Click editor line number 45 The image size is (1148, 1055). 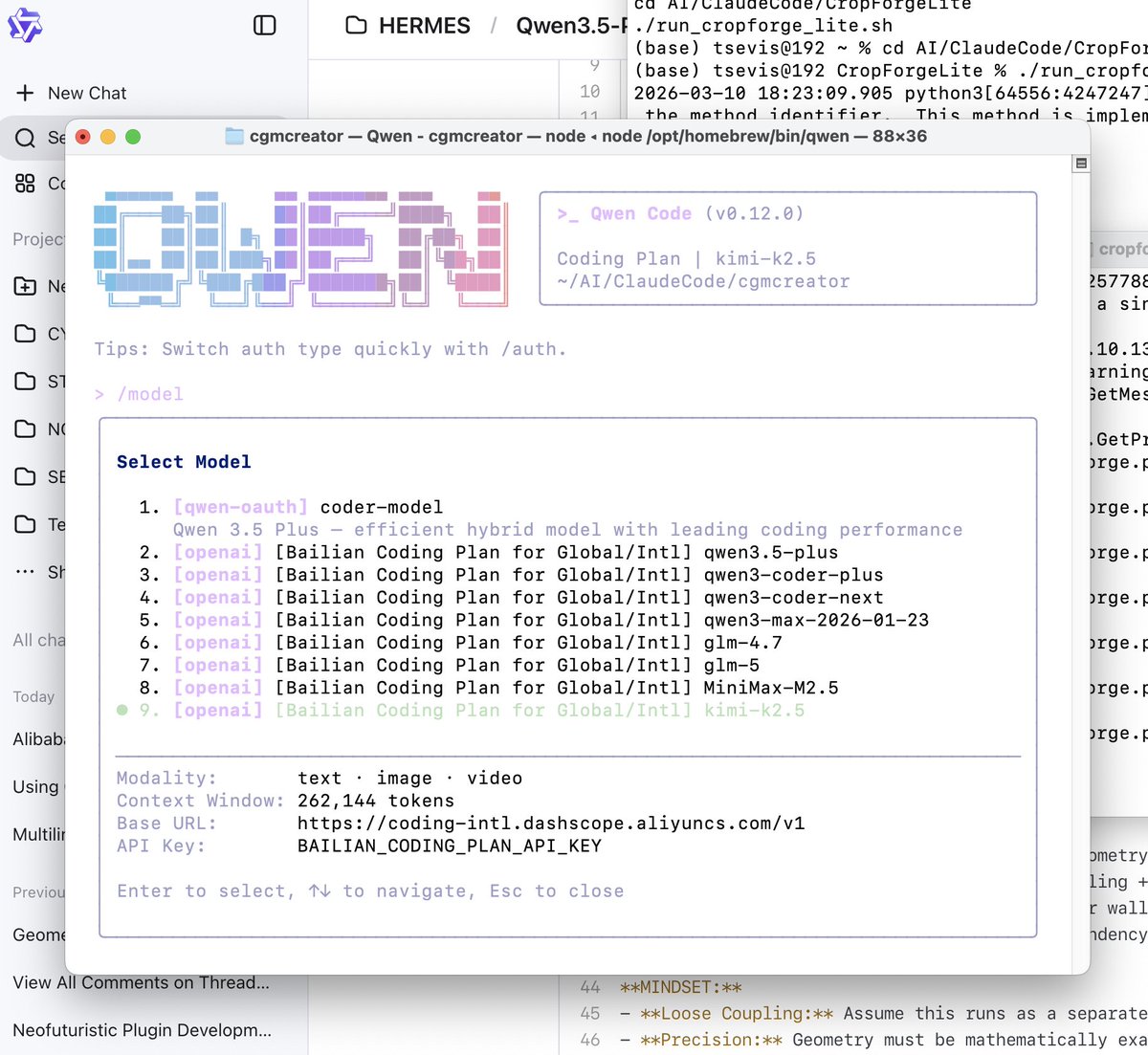tap(590, 1013)
